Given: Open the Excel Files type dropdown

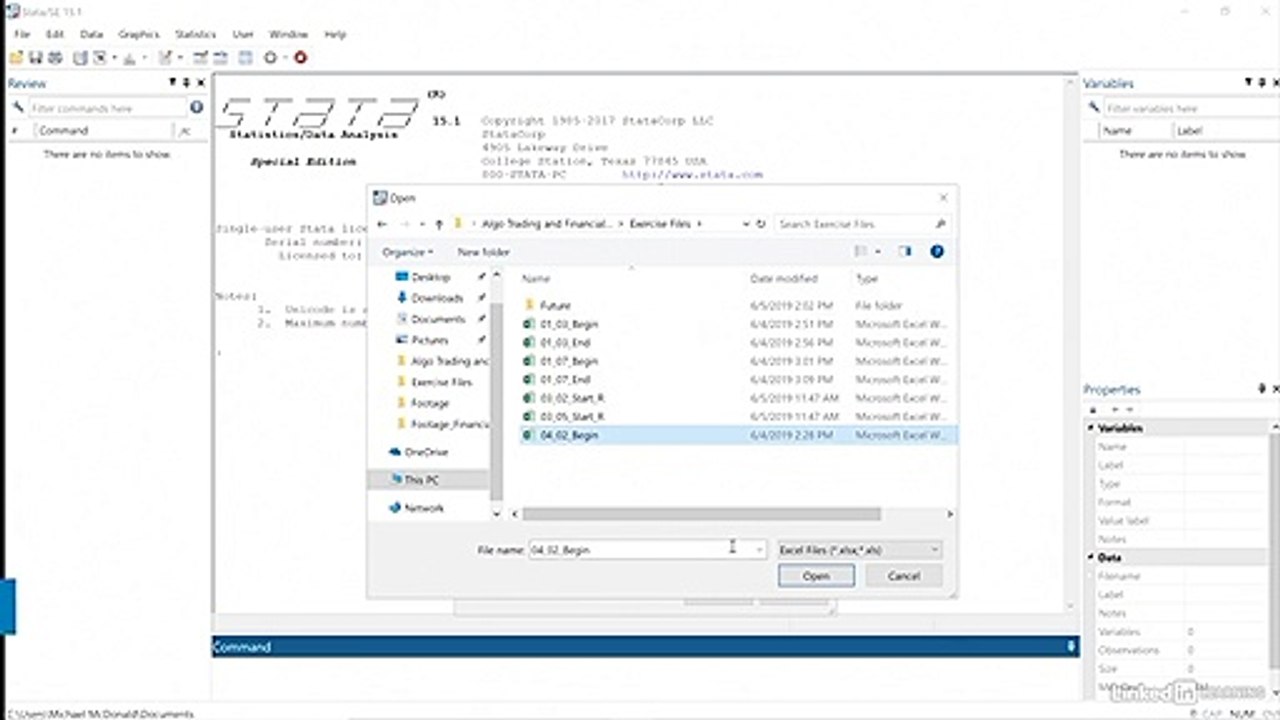Looking at the screenshot, I should click(x=860, y=549).
